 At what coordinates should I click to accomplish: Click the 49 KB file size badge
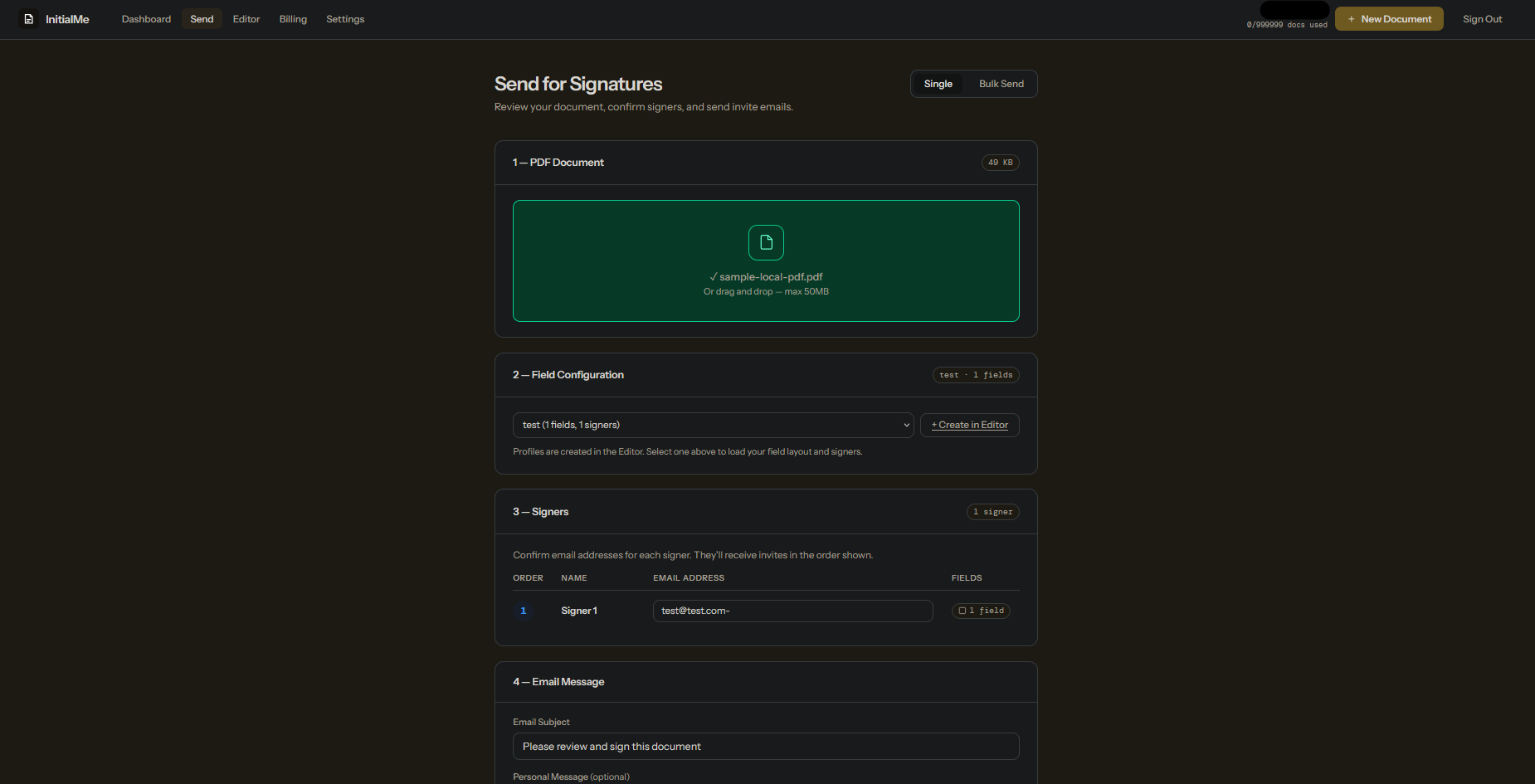(x=1001, y=163)
